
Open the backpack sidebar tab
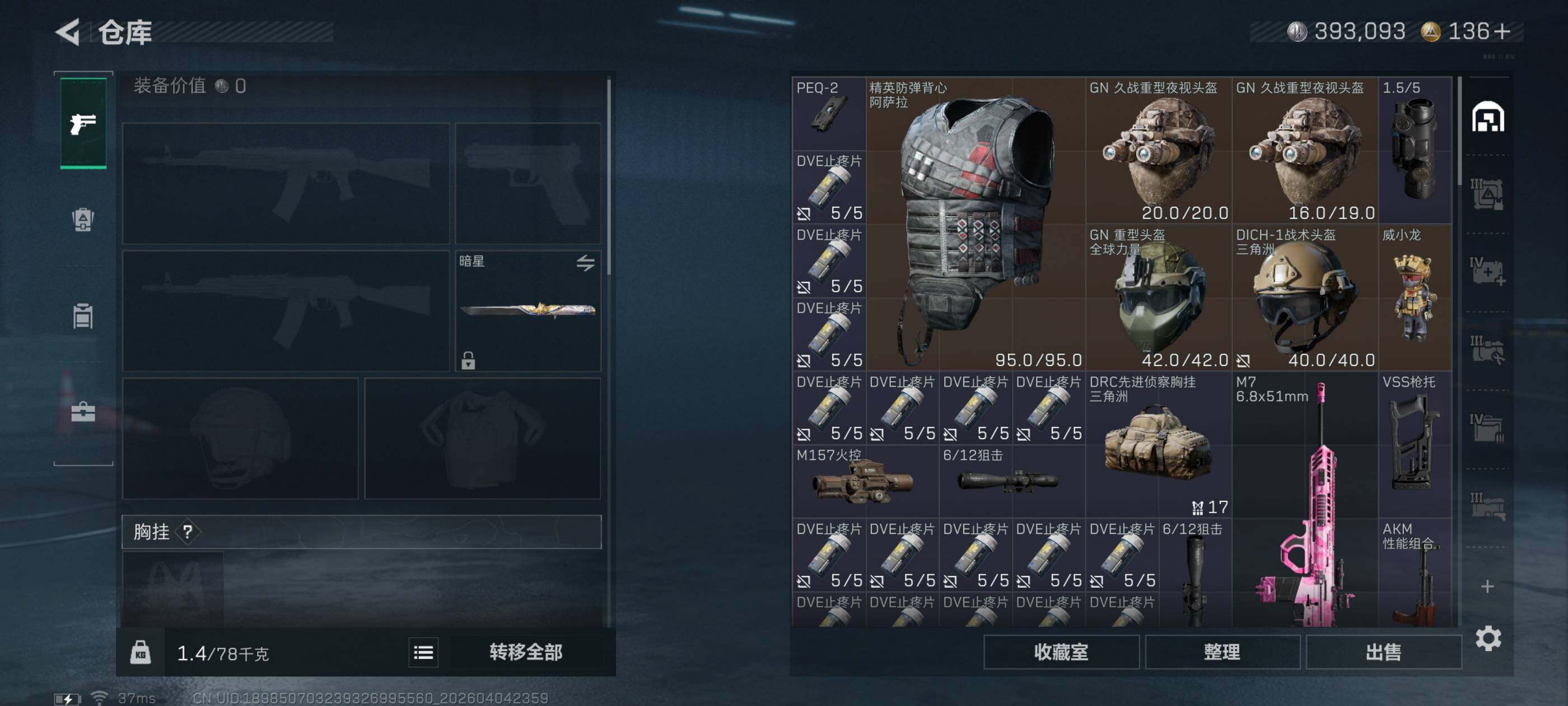[x=83, y=219]
